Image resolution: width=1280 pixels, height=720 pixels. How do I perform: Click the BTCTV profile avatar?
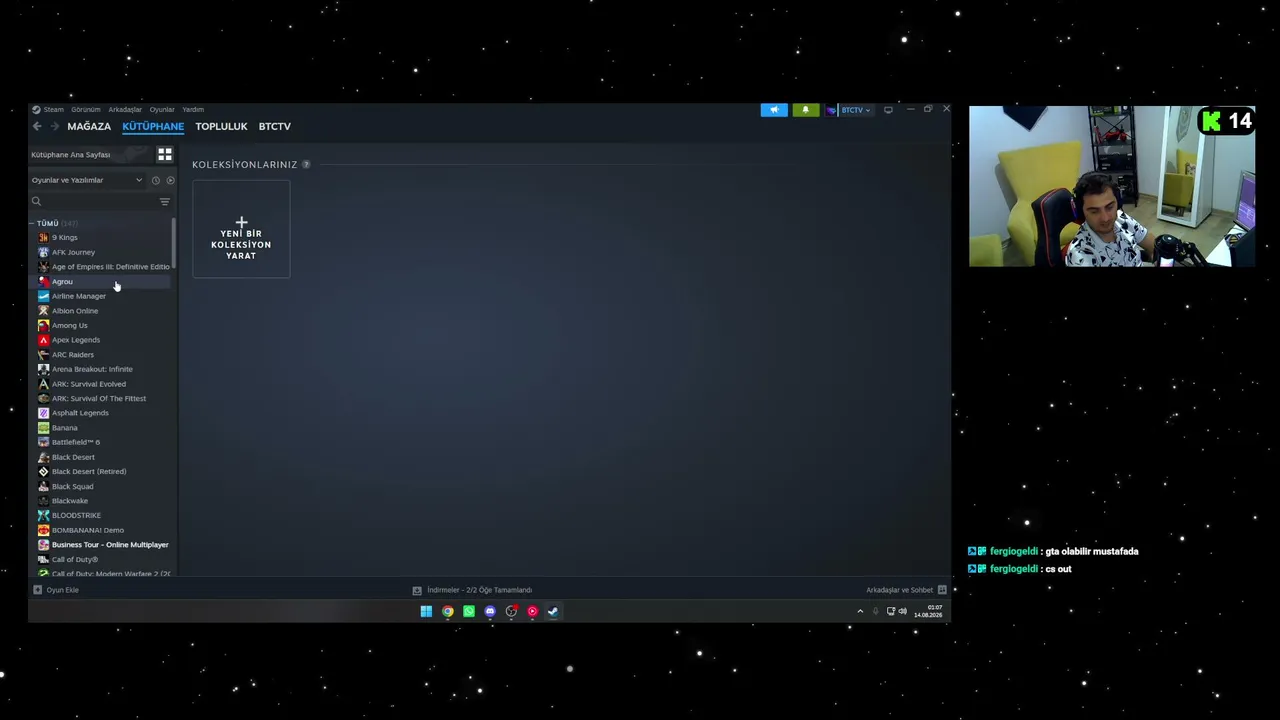pos(831,110)
